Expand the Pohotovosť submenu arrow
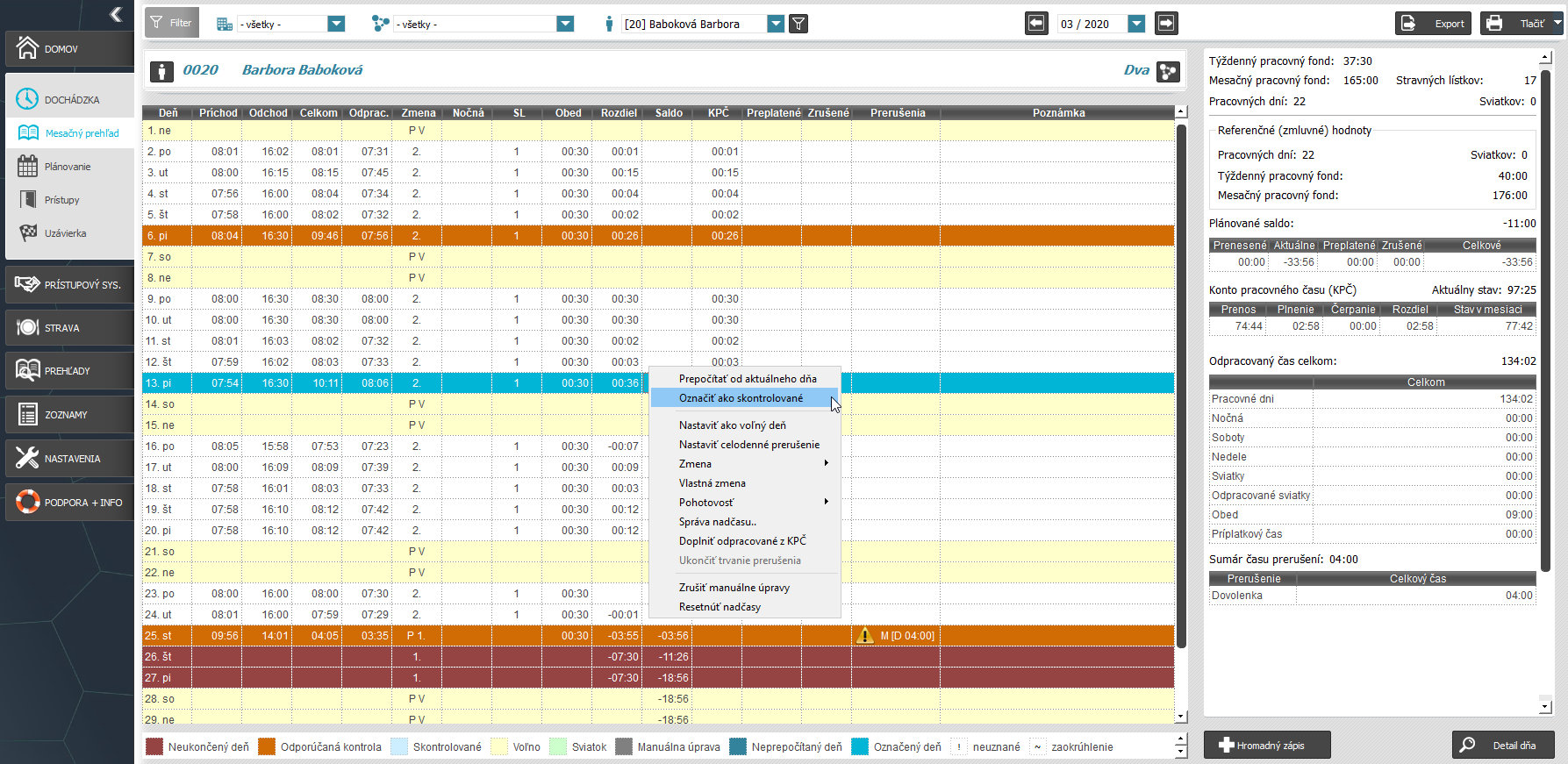The image size is (1568, 764). pyautogui.click(x=826, y=502)
